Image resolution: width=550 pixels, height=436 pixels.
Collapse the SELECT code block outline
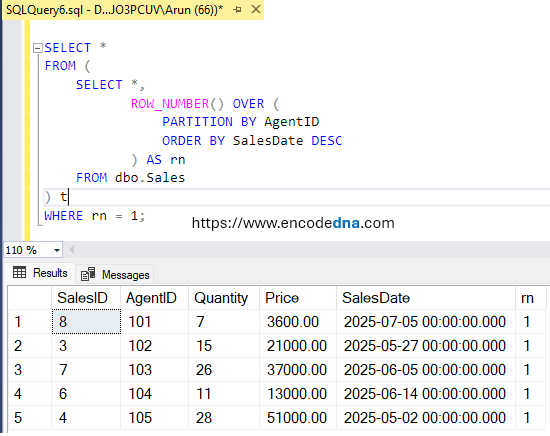coord(38,48)
